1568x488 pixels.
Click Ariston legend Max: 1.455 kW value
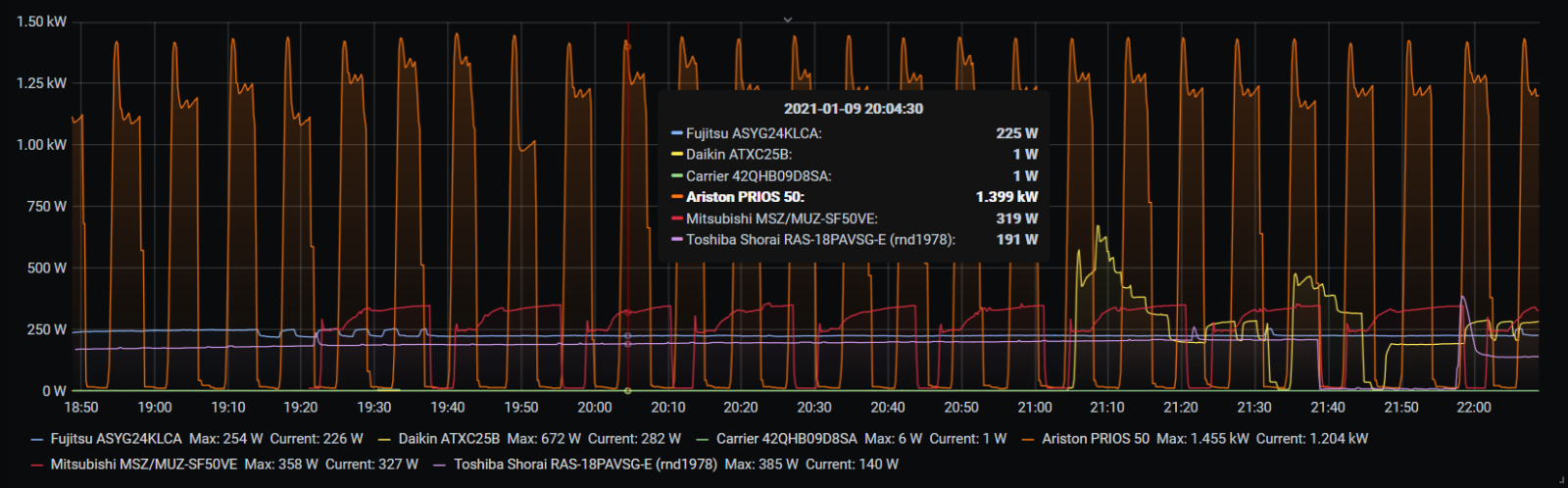(x=1202, y=439)
